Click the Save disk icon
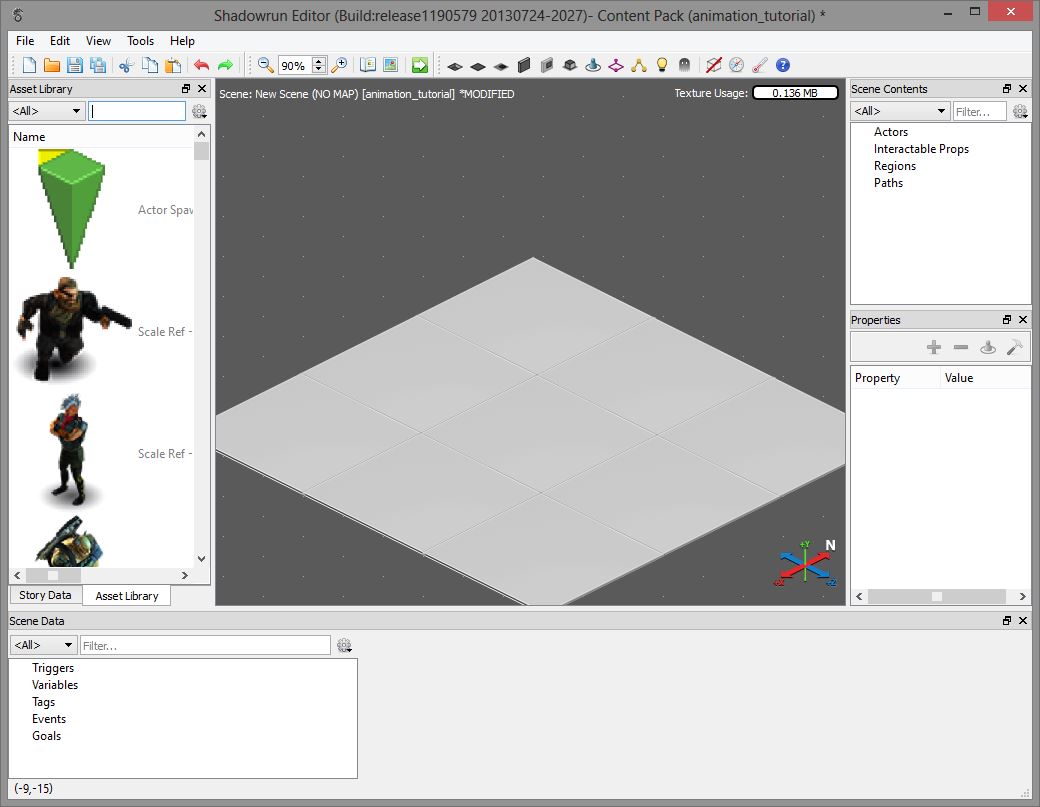Screen dimensions: 1040x807 (75, 65)
